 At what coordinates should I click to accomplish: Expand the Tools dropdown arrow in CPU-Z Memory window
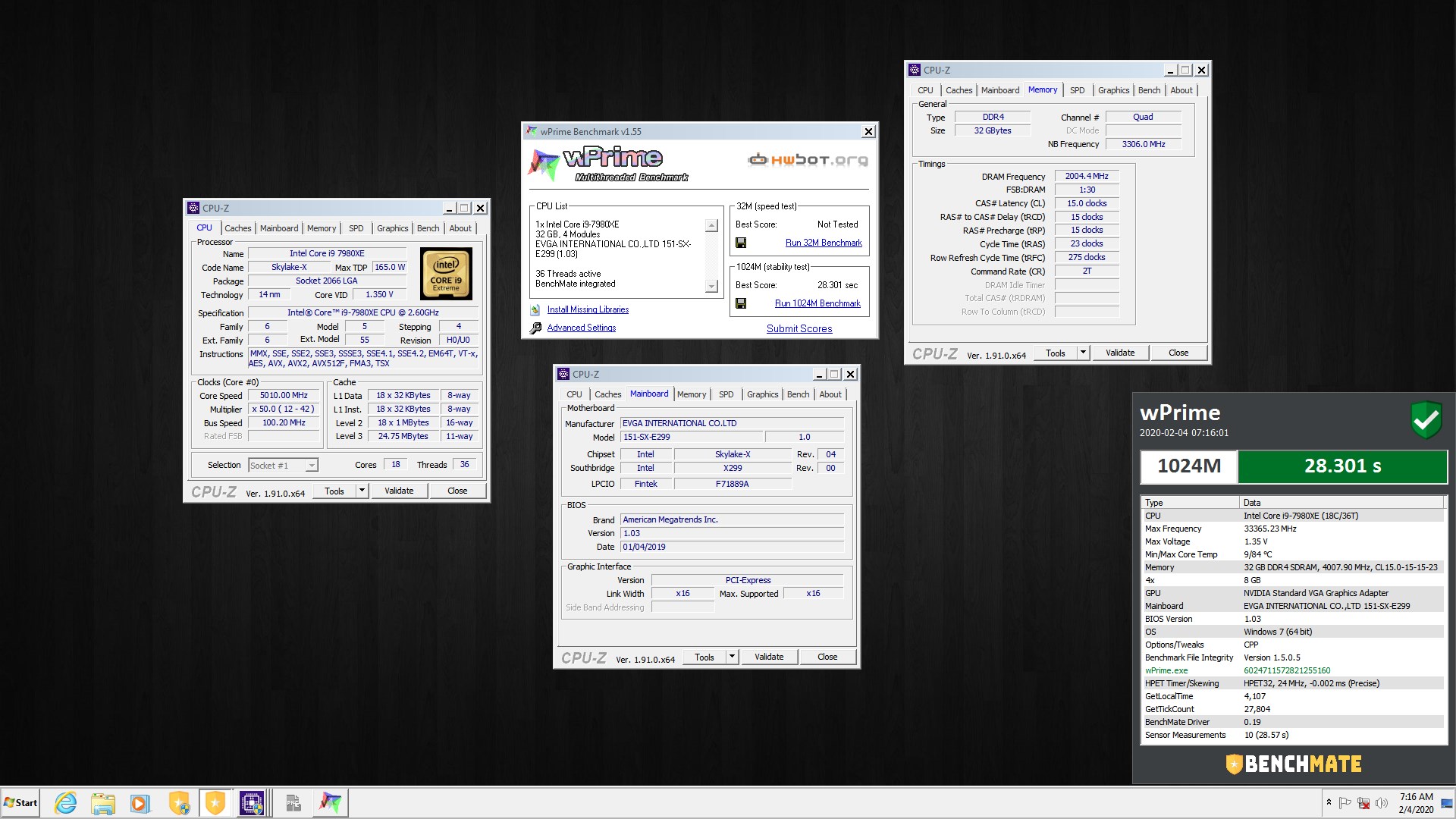pyautogui.click(x=1083, y=353)
